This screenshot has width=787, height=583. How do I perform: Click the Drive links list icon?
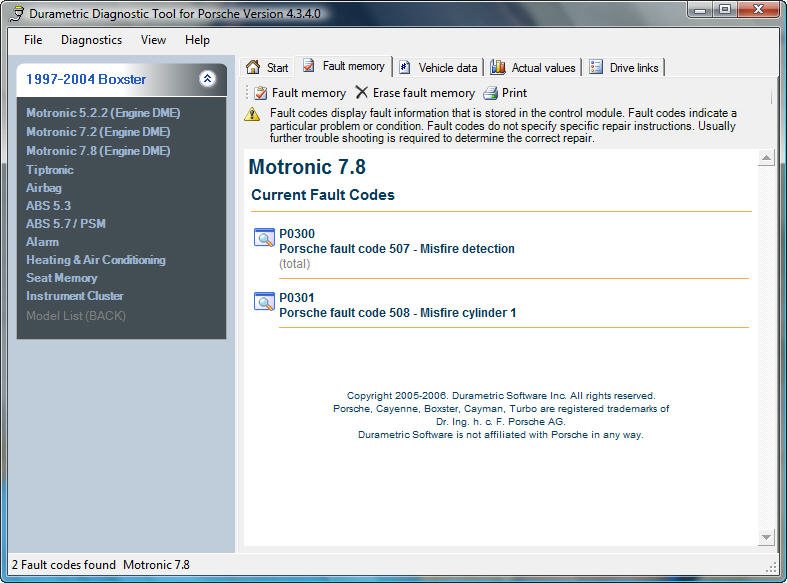(x=596, y=67)
